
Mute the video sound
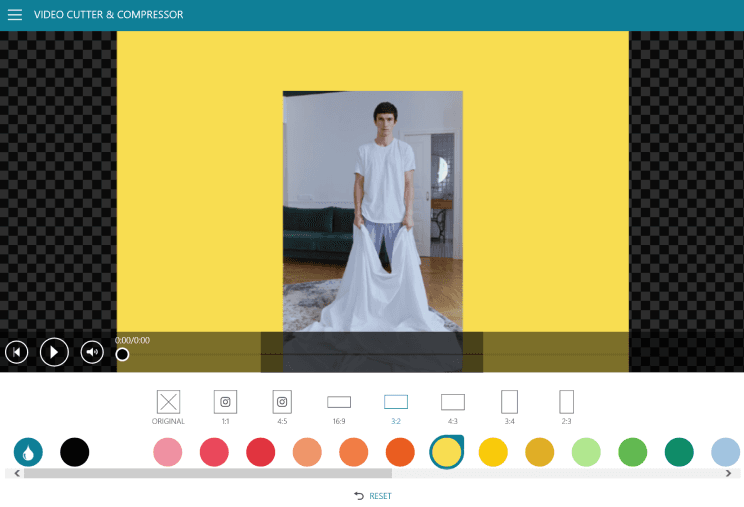tap(92, 352)
